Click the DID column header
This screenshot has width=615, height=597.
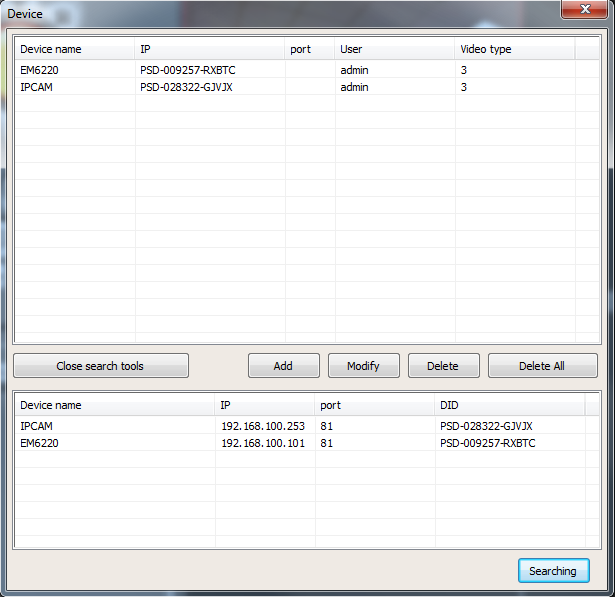click(x=510, y=405)
